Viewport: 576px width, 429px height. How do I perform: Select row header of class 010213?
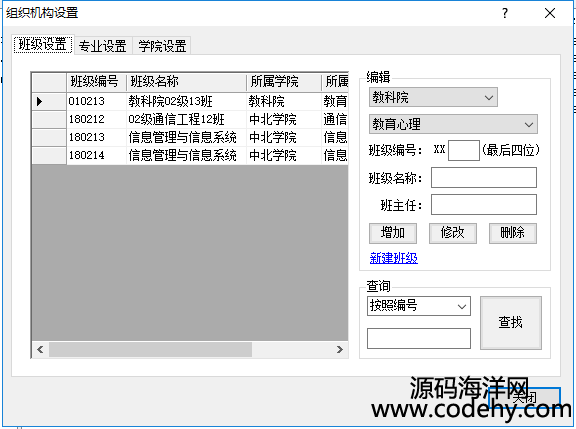click(49, 101)
